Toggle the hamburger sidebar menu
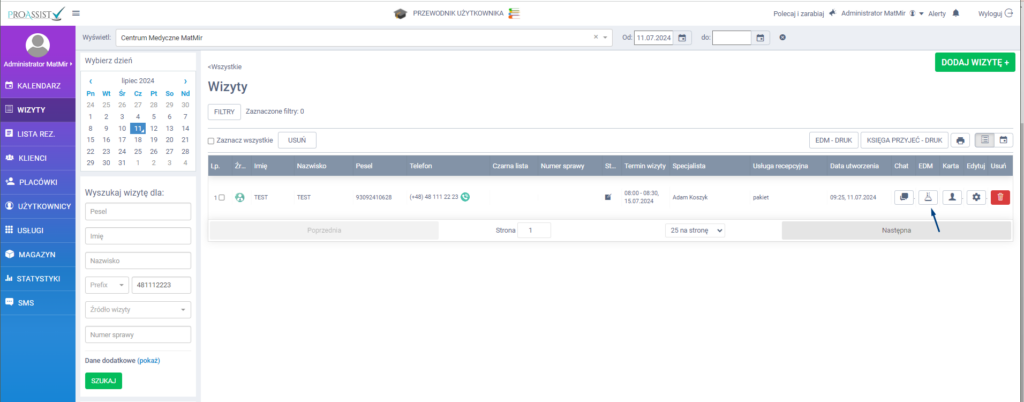1024x402 pixels. (77, 13)
